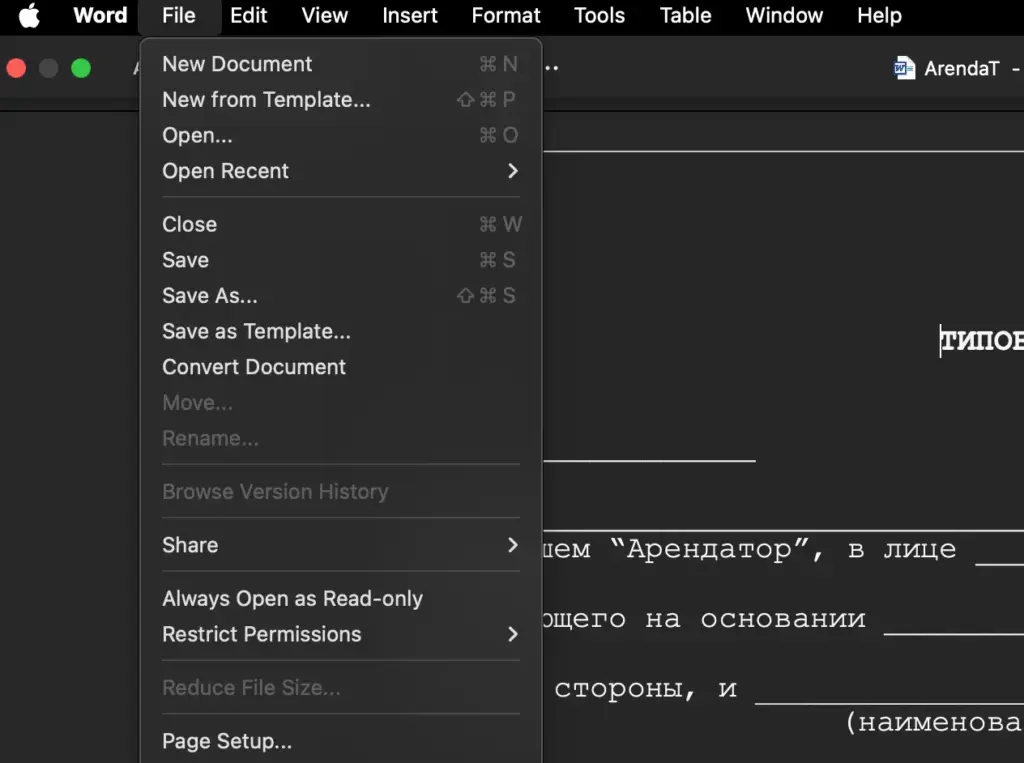Click the word "Арендатор" in the document
This screenshot has height=763, width=1024.
709,549
